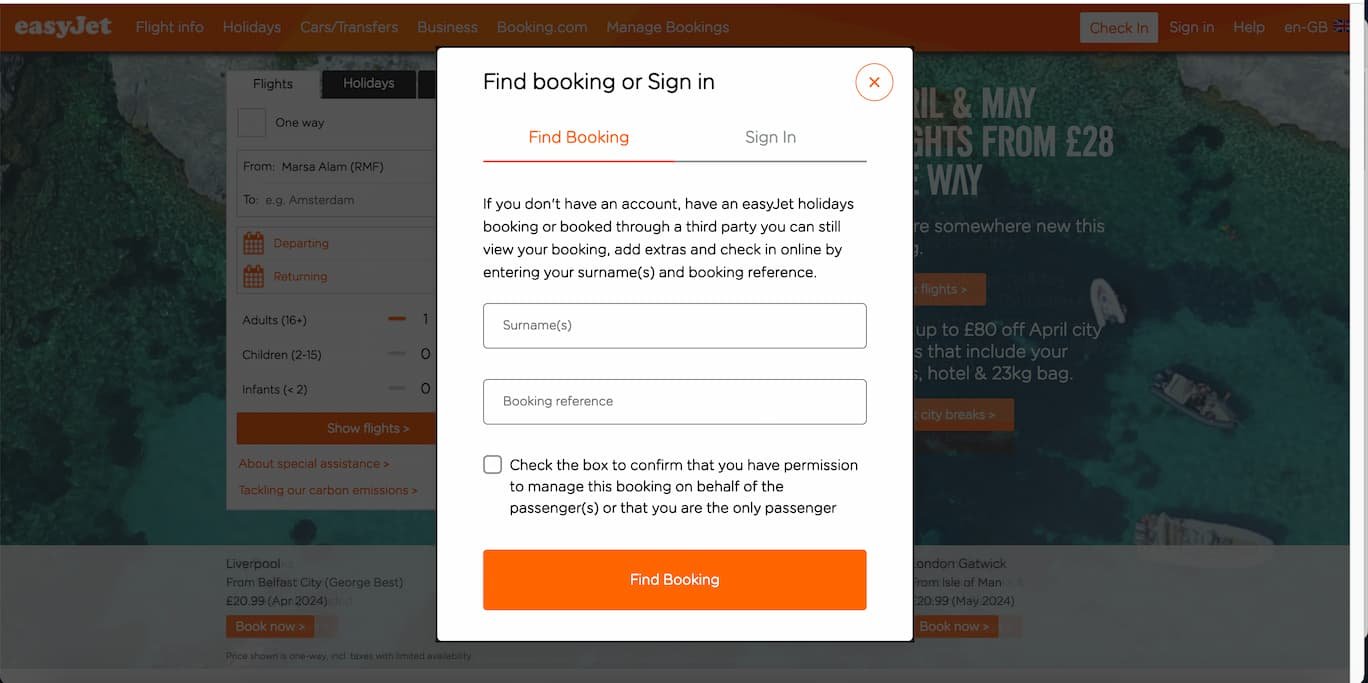Screen dimensions: 1368x683
Task: Open the Returning date calendar icon
Action: coord(253,276)
